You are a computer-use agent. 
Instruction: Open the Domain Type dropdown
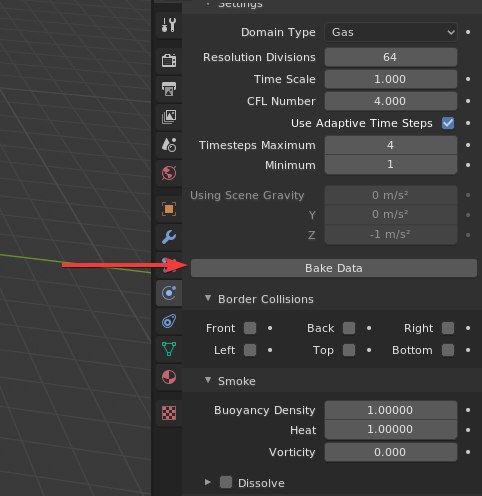[x=391, y=32]
